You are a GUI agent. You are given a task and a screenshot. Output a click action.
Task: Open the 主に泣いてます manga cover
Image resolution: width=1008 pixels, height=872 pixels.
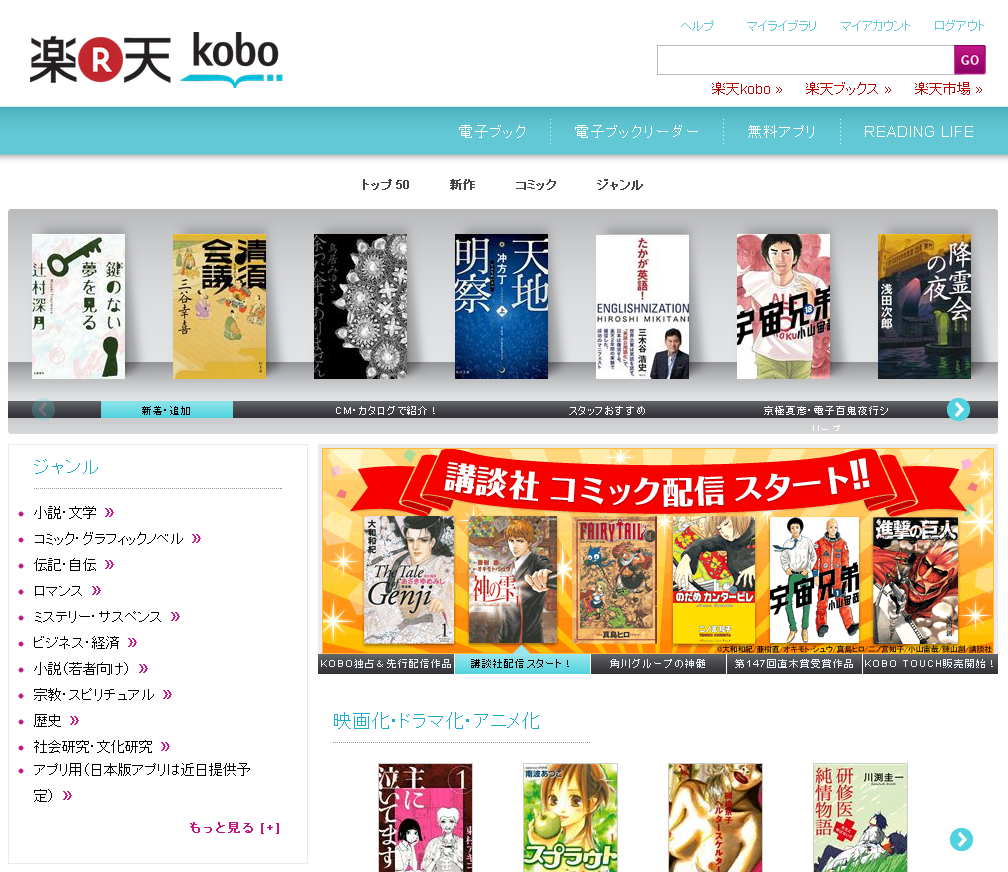tap(425, 817)
